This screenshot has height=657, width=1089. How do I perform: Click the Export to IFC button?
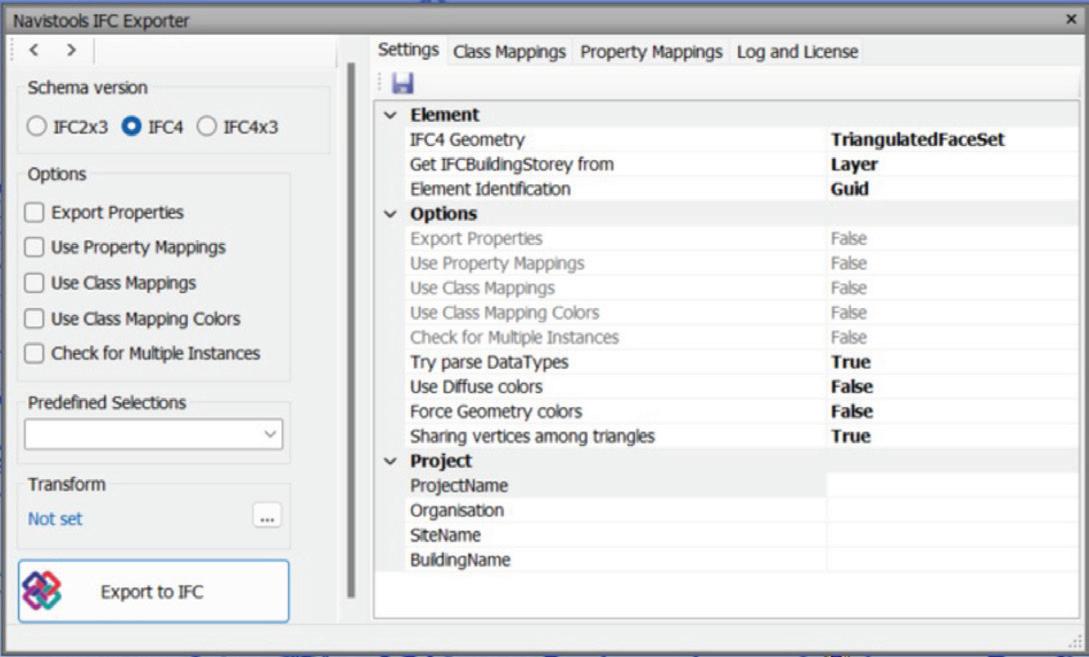[x=153, y=591]
